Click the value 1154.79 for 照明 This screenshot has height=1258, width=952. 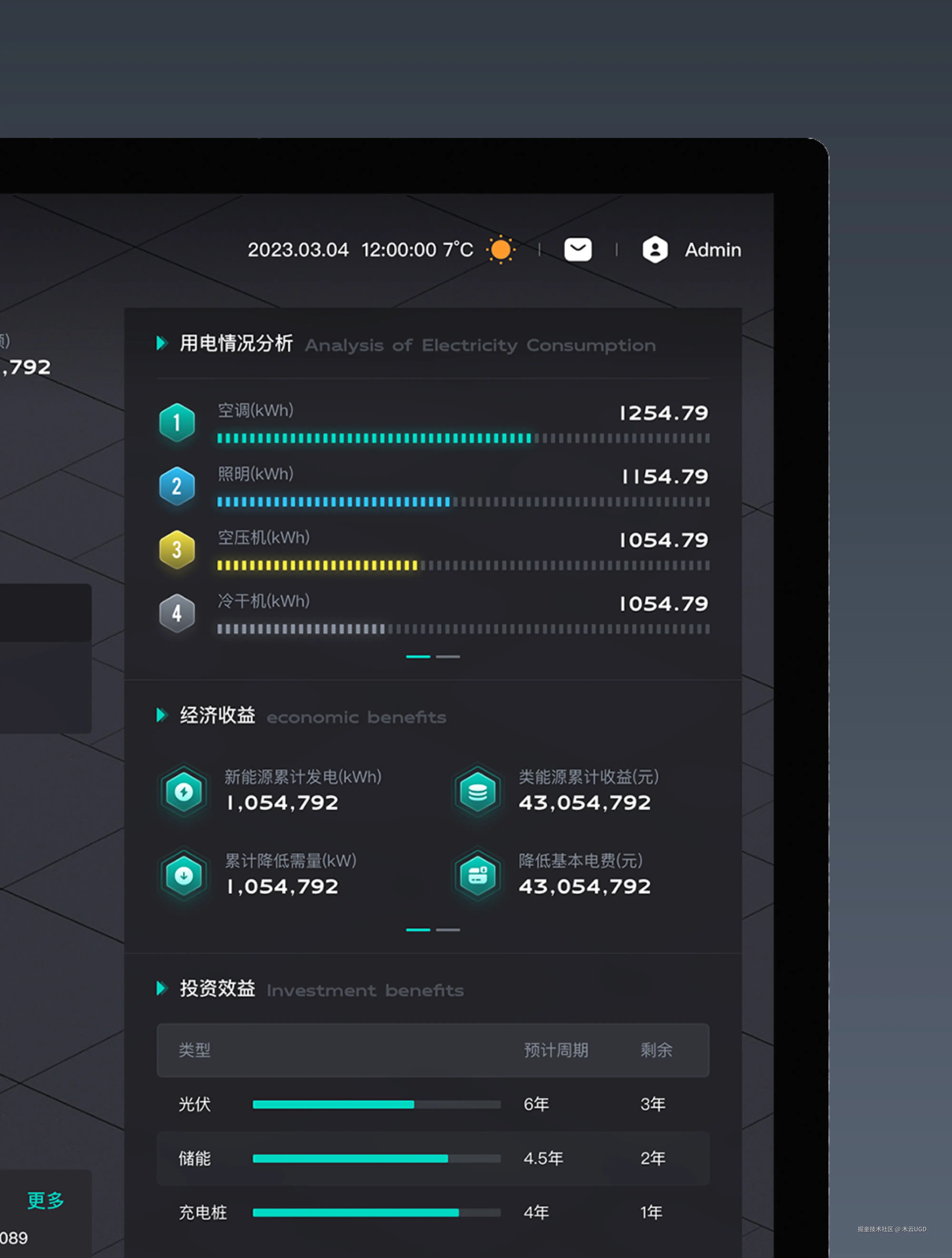[x=665, y=477]
